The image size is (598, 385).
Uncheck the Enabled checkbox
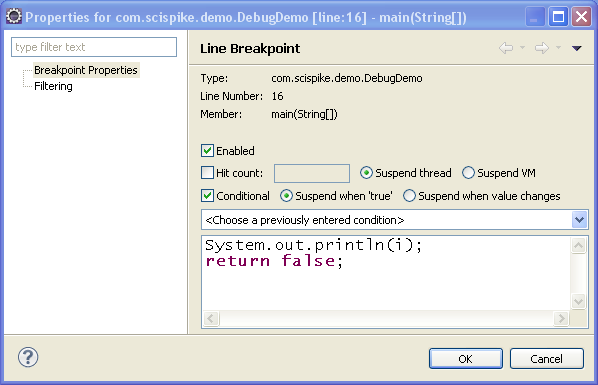(207, 151)
